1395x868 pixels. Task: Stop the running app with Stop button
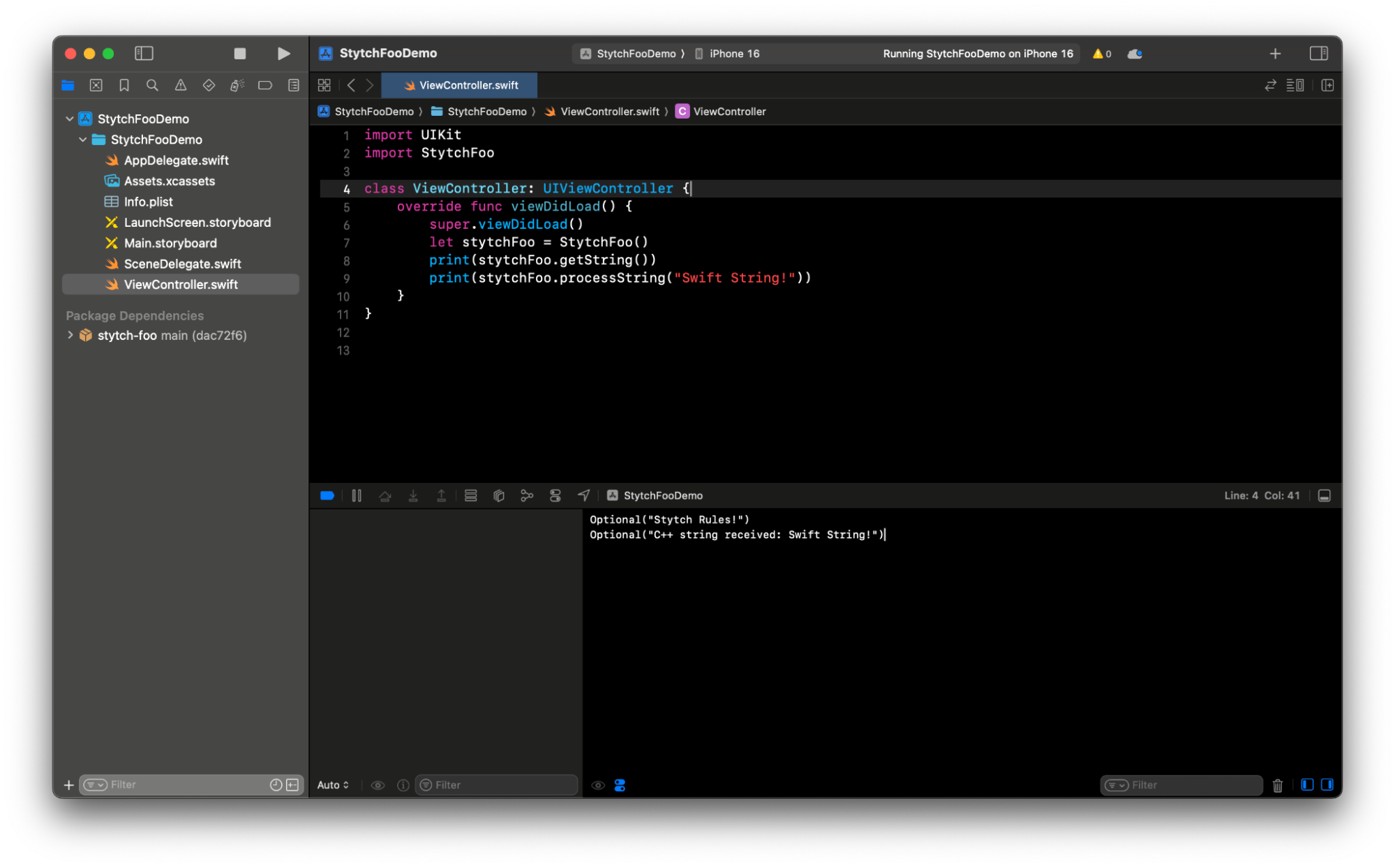(239, 54)
